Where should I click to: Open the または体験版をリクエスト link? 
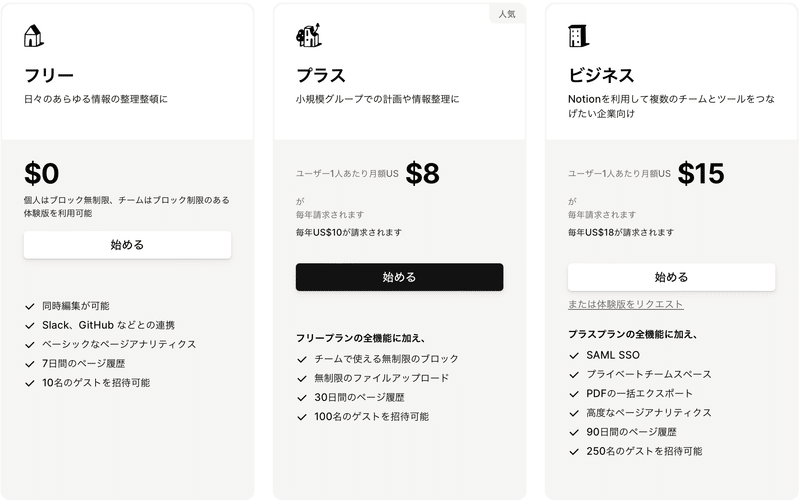point(626,304)
